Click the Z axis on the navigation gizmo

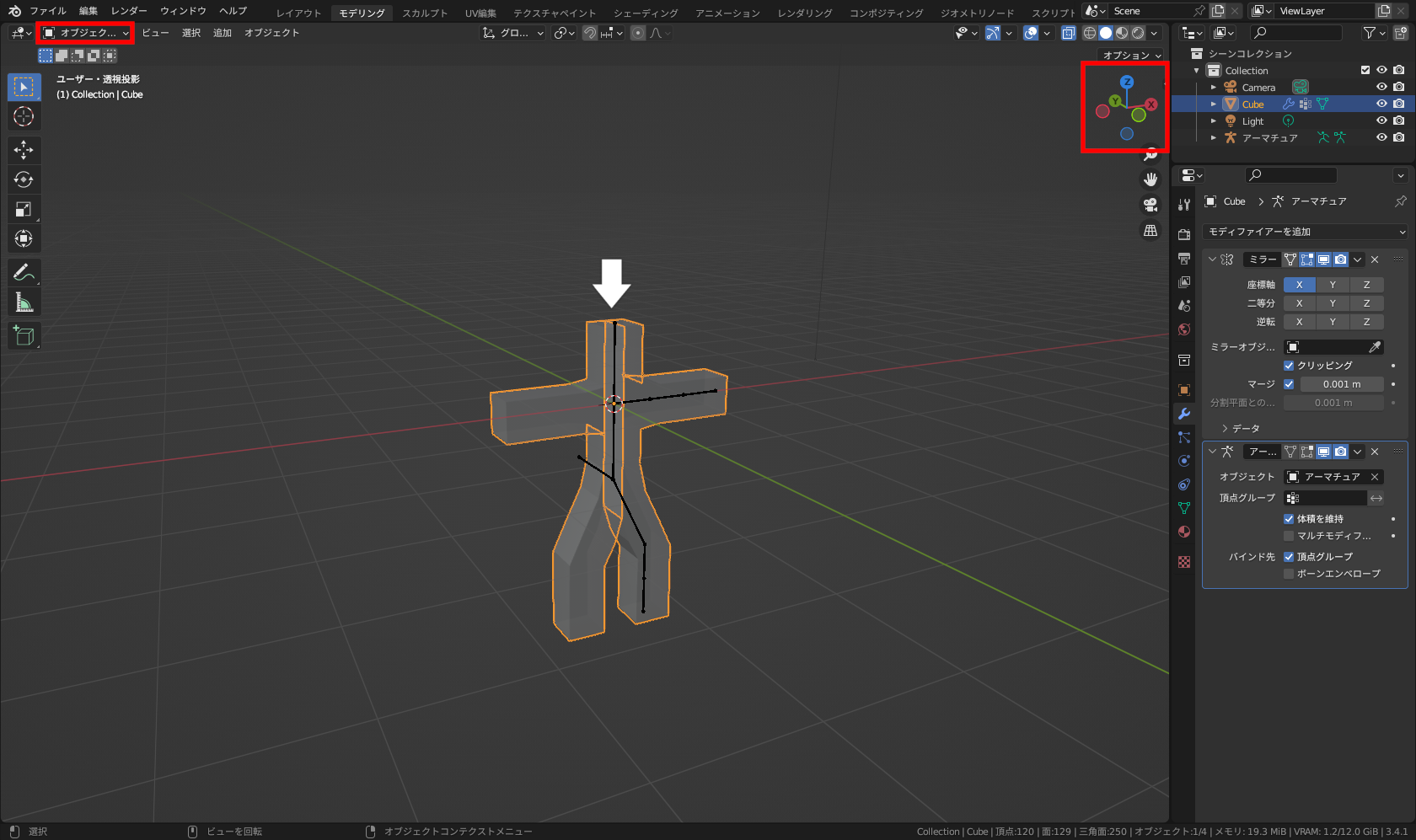pyautogui.click(x=1127, y=82)
